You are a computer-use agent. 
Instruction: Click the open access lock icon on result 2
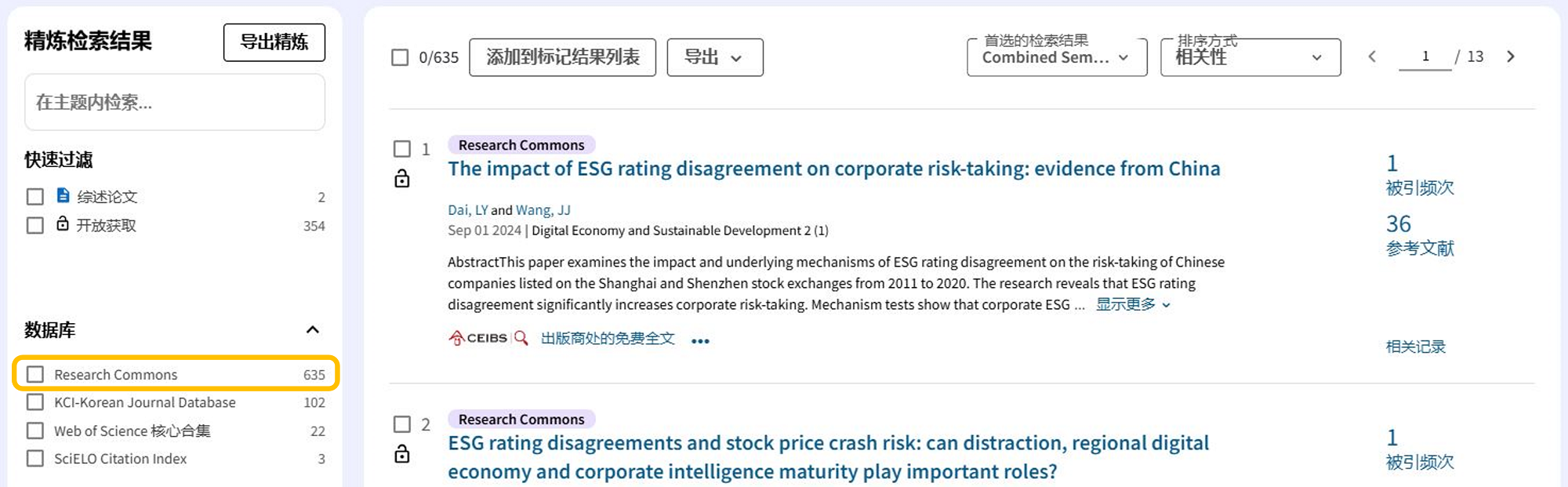point(402,454)
